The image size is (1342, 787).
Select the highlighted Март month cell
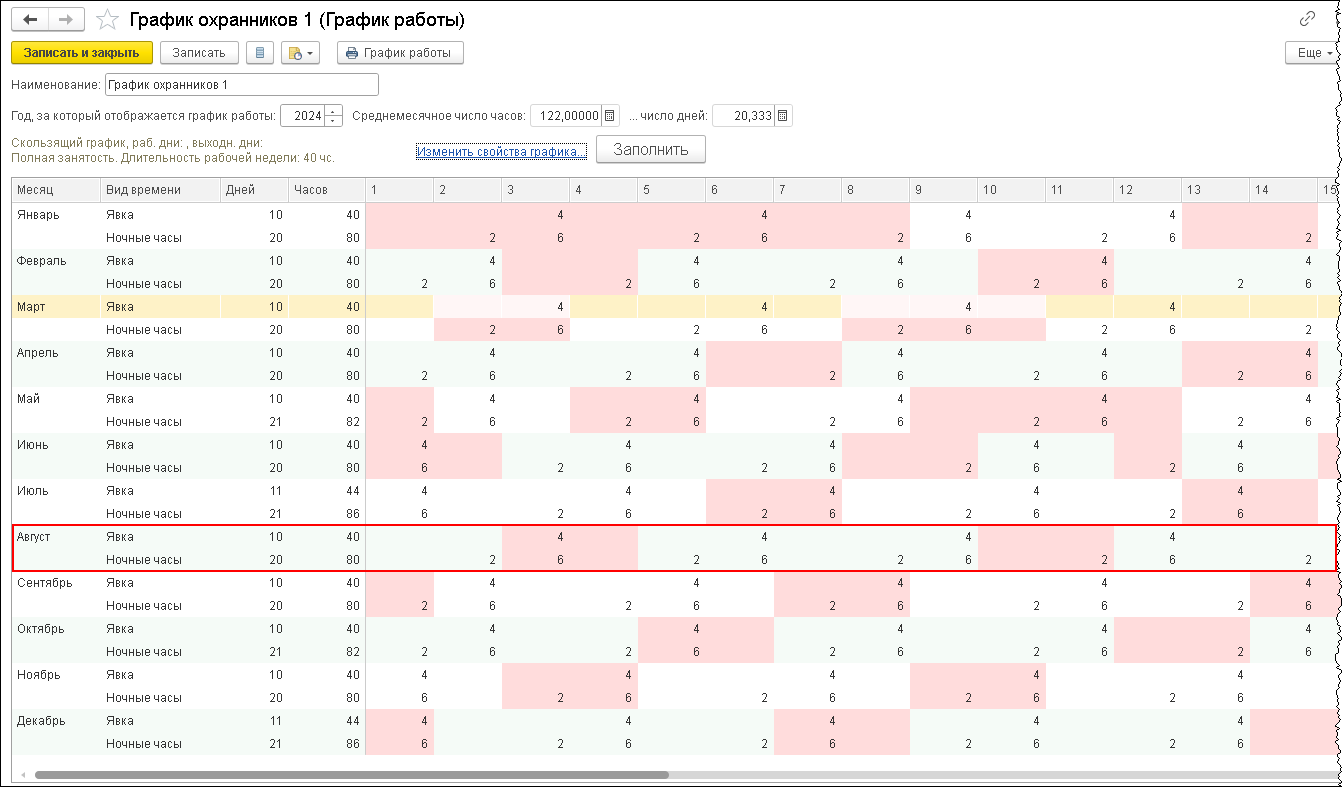(56, 306)
